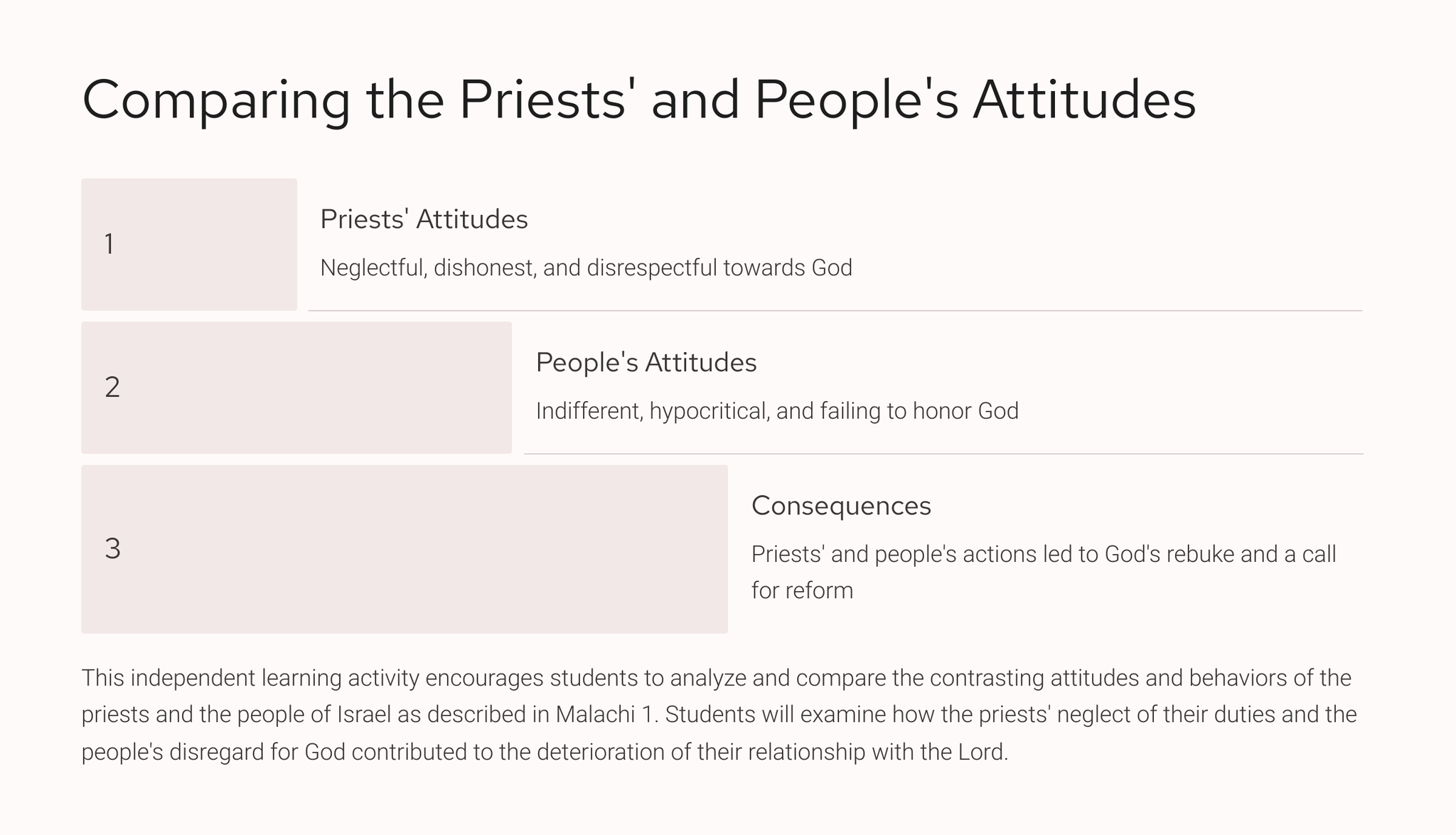1456x835 pixels.
Task: Select the numeral 3 in the third block
Action: (112, 549)
